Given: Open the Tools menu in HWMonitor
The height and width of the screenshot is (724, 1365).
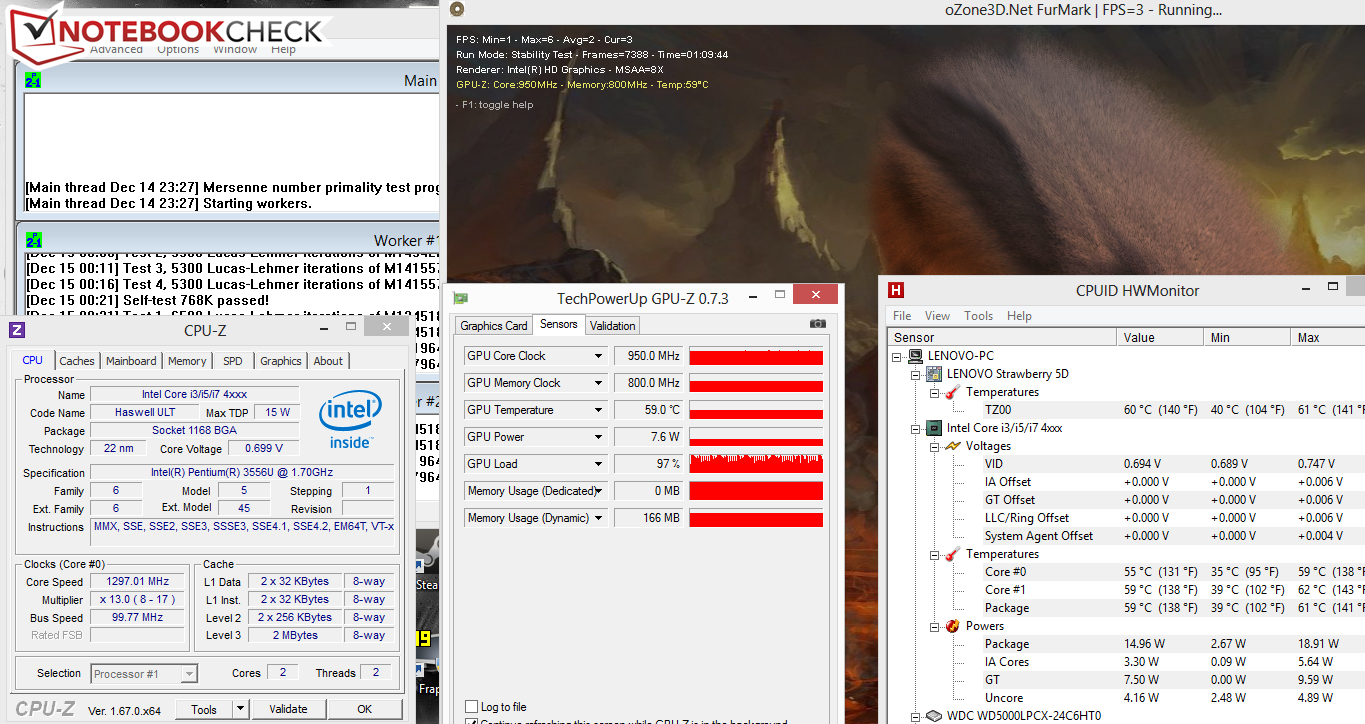Looking at the screenshot, I should [978, 316].
